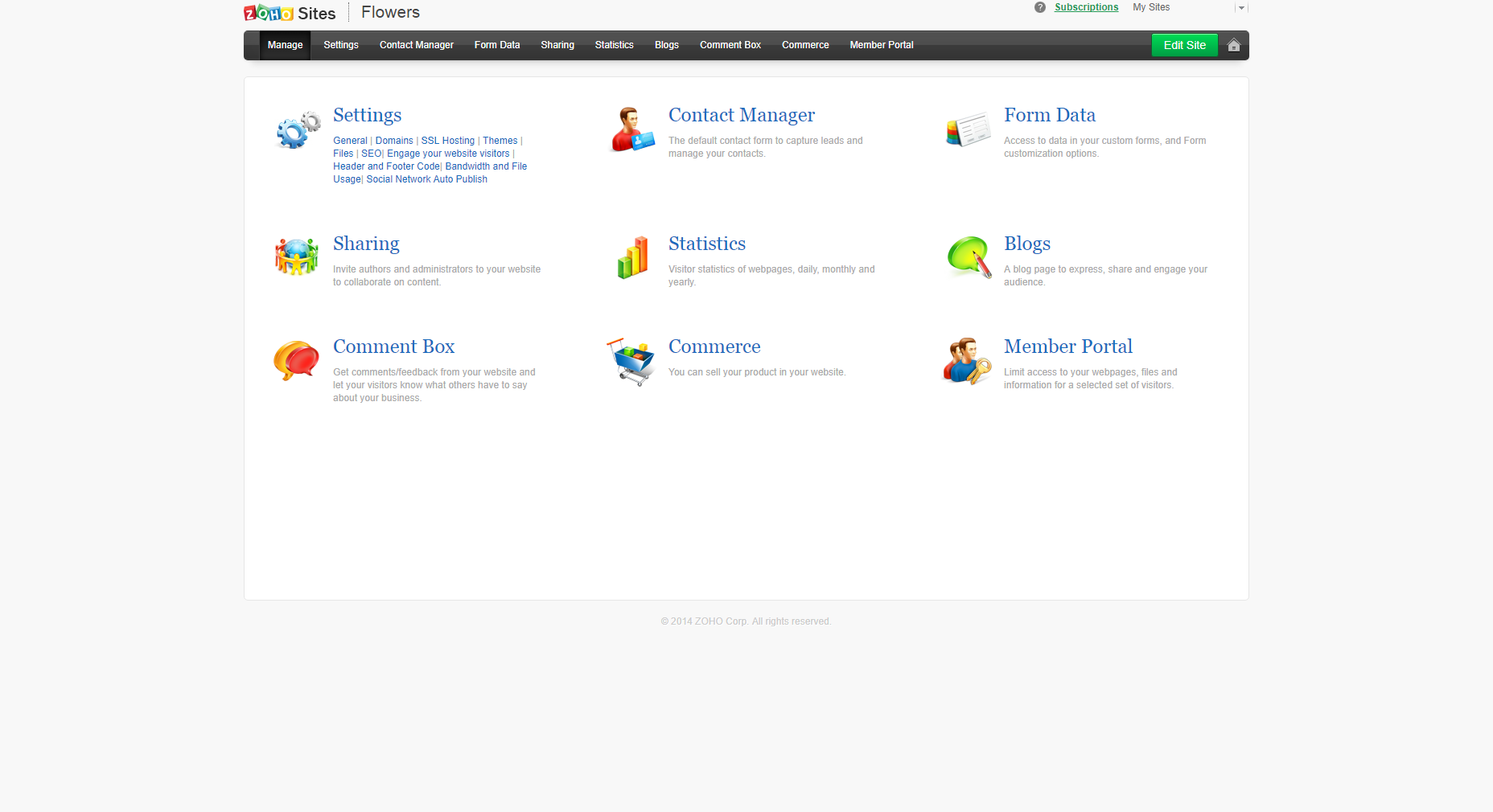The height and width of the screenshot is (812, 1493).
Task: Open the Form Data heading link
Action: click(1050, 115)
